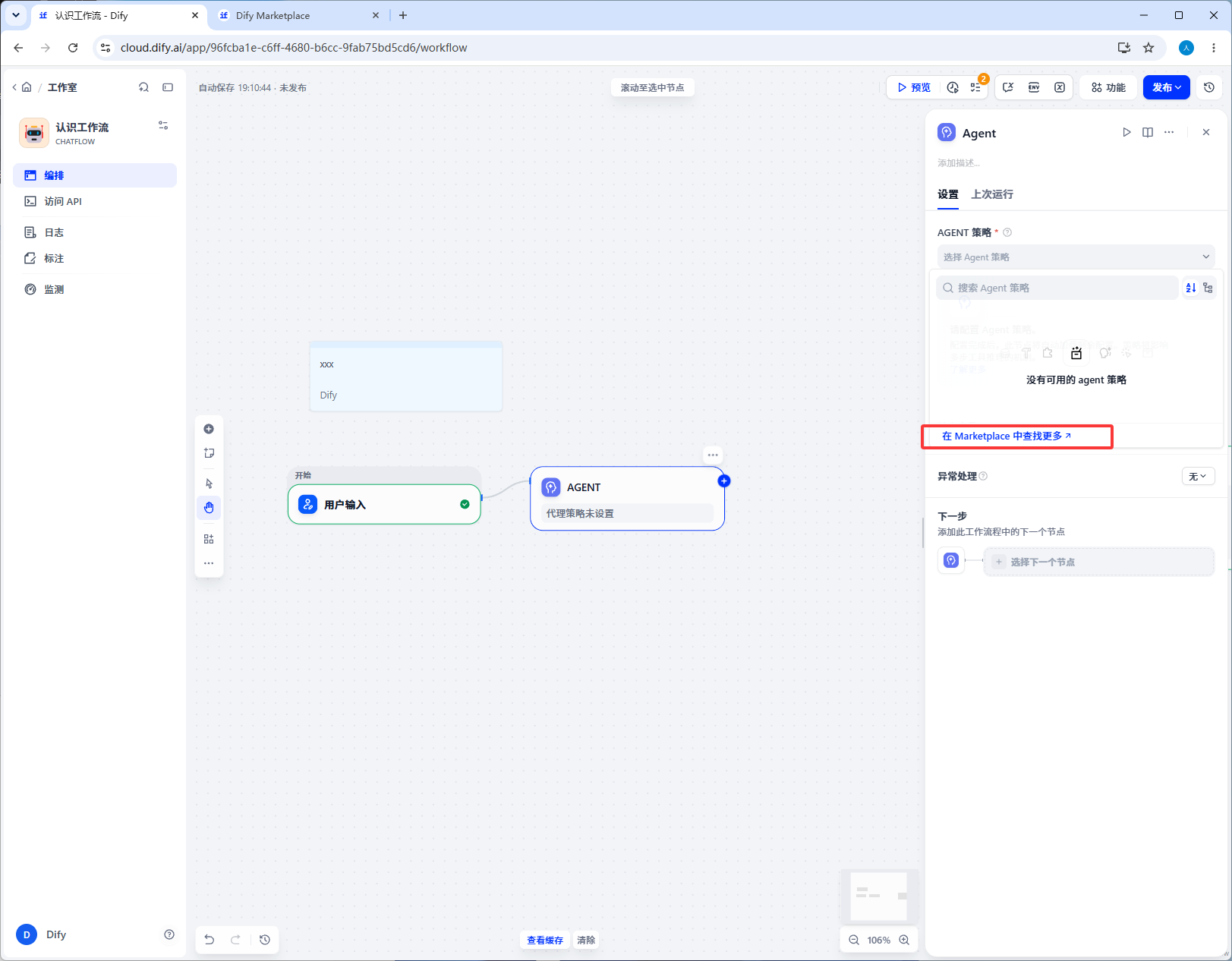
Task: Click the back chevron beside the home icon
Action: point(14,87)
